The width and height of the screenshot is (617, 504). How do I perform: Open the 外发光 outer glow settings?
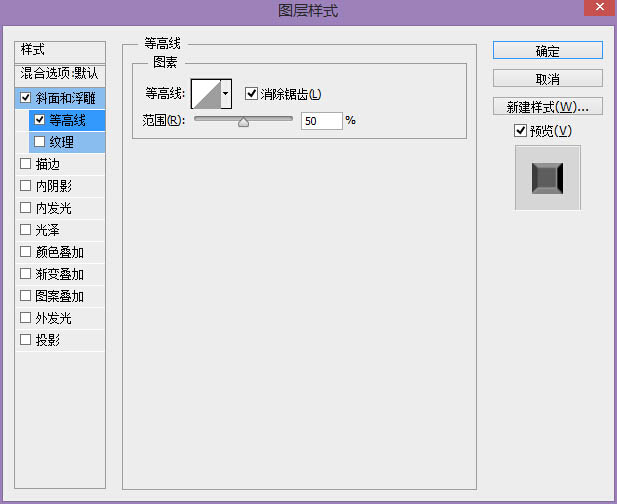point(54,318)
